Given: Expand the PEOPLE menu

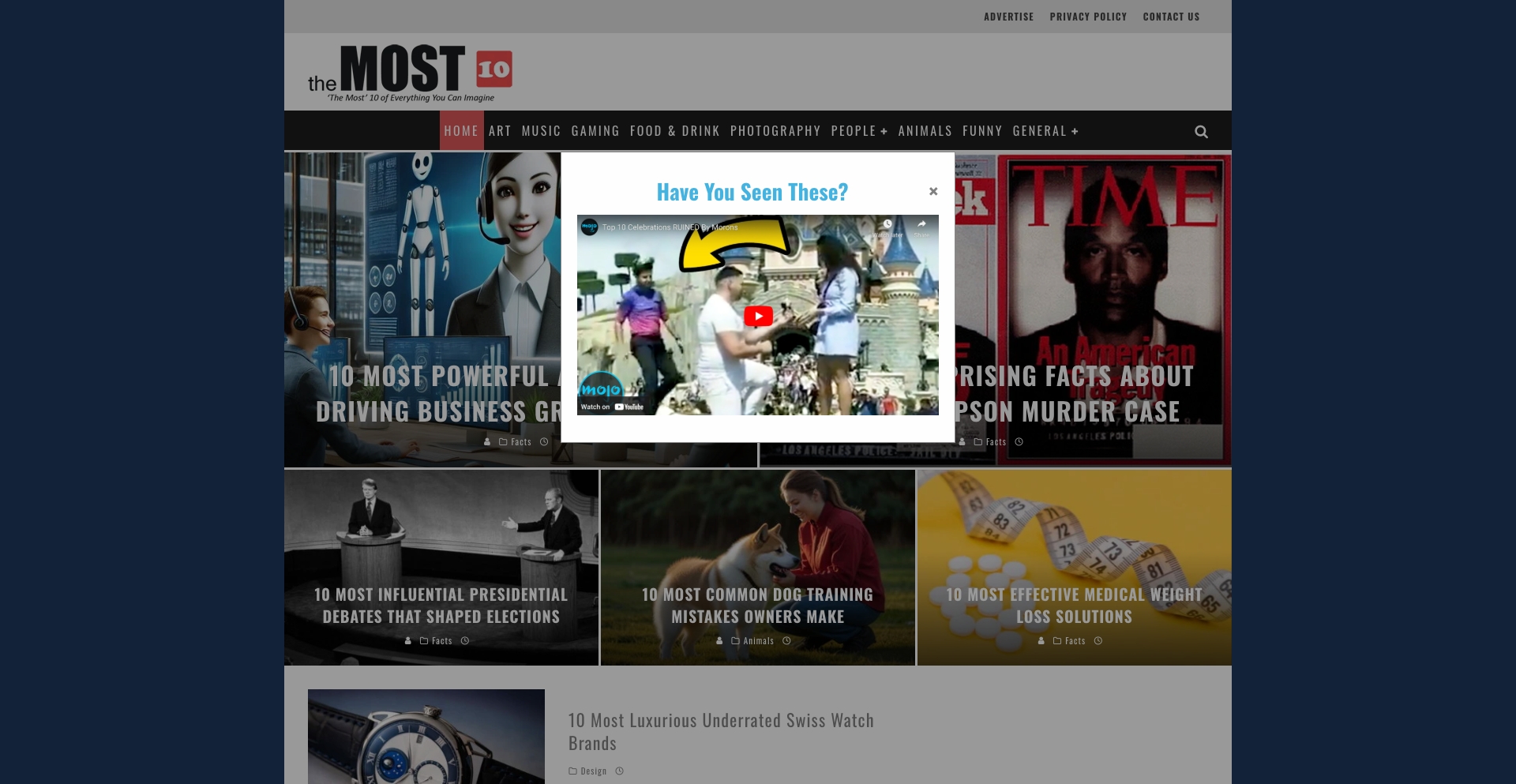Looking at the screenshot, I should pyautogui.click(x=860, y=131).
